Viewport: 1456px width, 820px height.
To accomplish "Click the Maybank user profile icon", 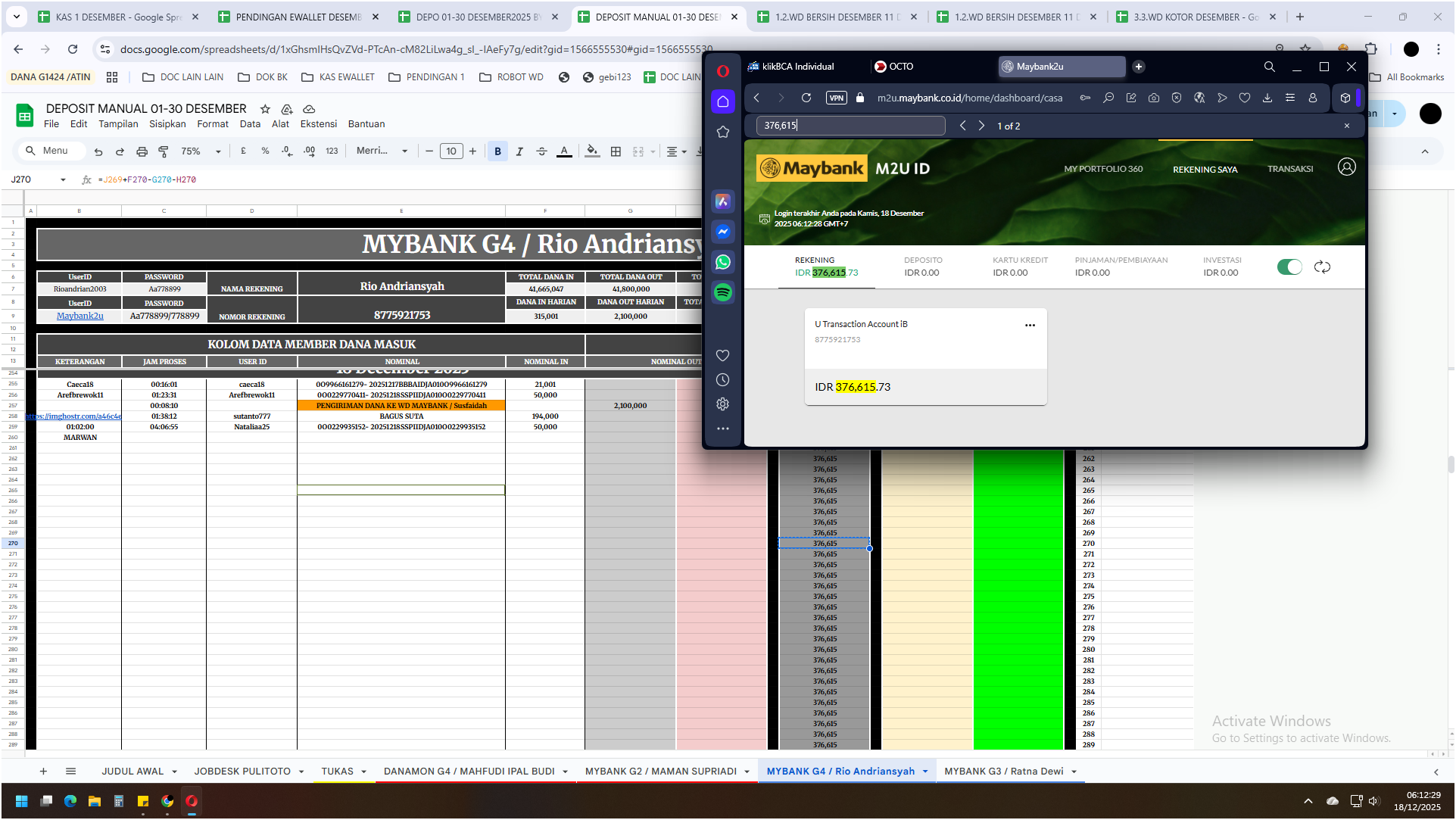I will tap(1346, 167).
